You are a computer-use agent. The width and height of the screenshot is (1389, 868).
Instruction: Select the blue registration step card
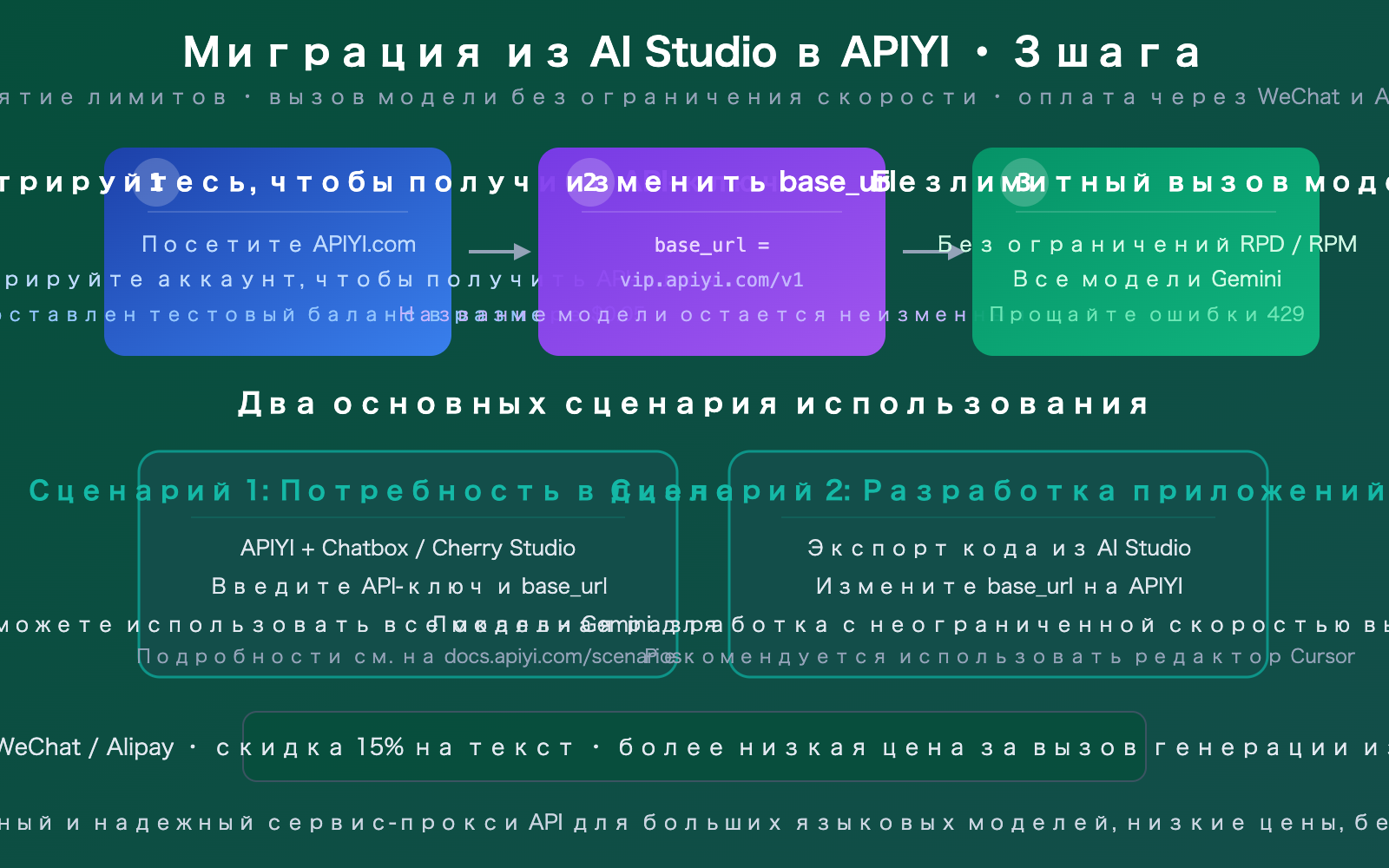pos(278,252)
